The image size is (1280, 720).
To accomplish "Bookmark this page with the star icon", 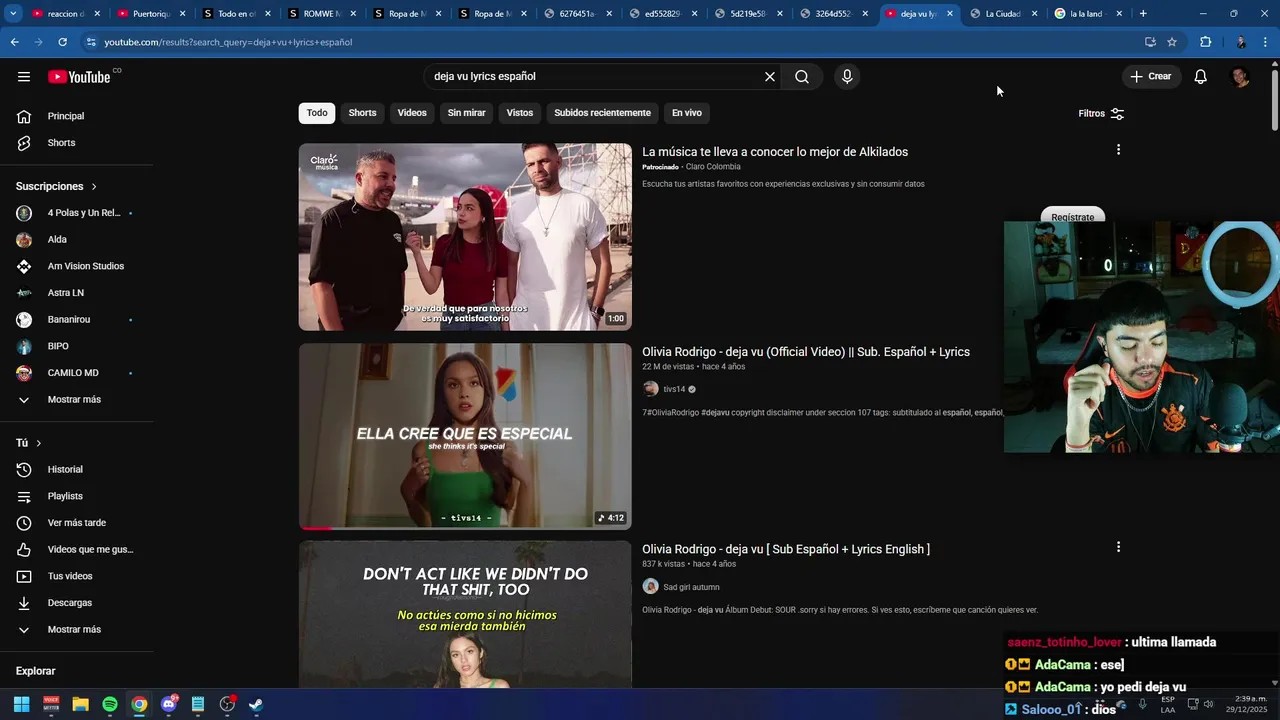I will coord(1172,42).
